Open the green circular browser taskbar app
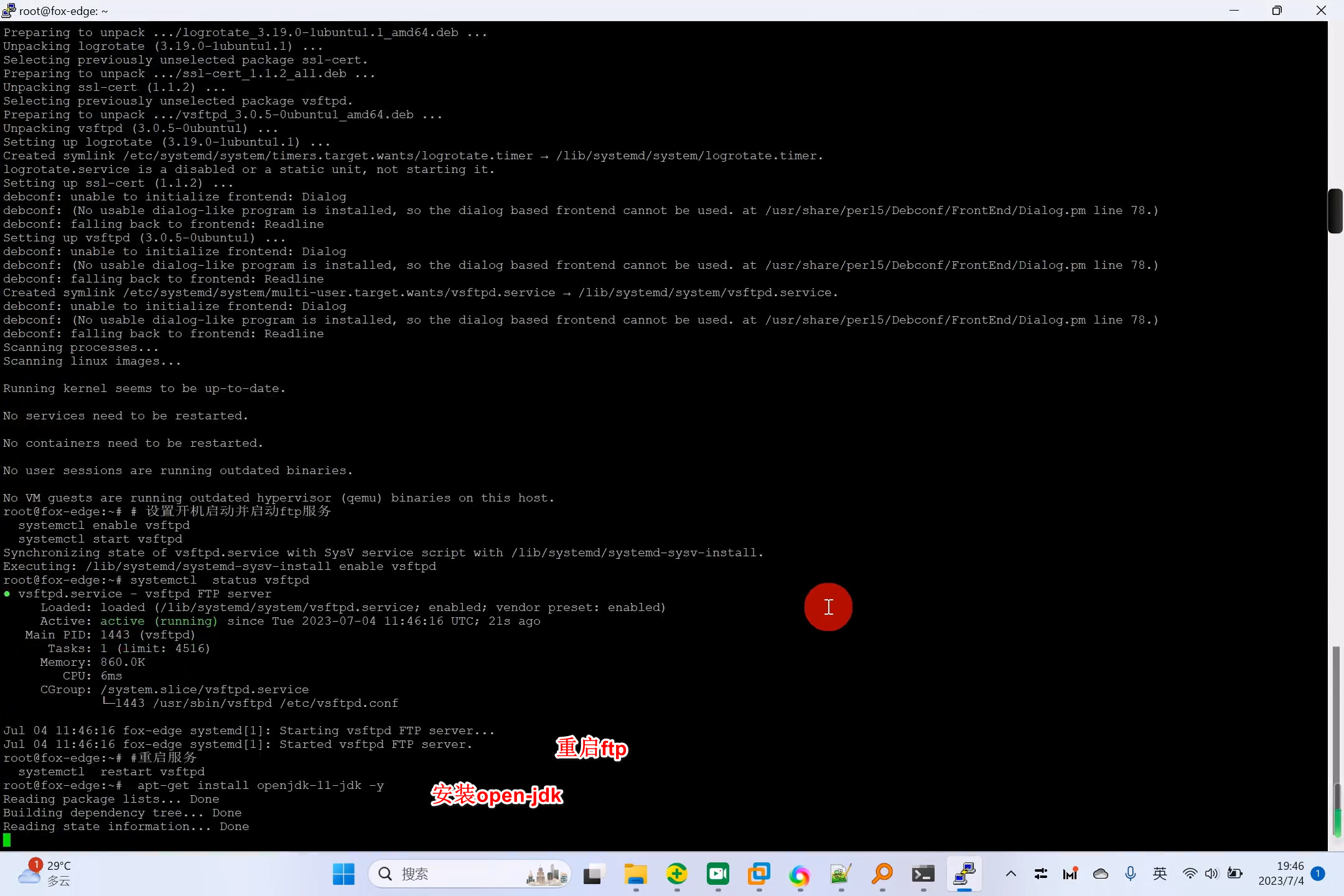 676,874
